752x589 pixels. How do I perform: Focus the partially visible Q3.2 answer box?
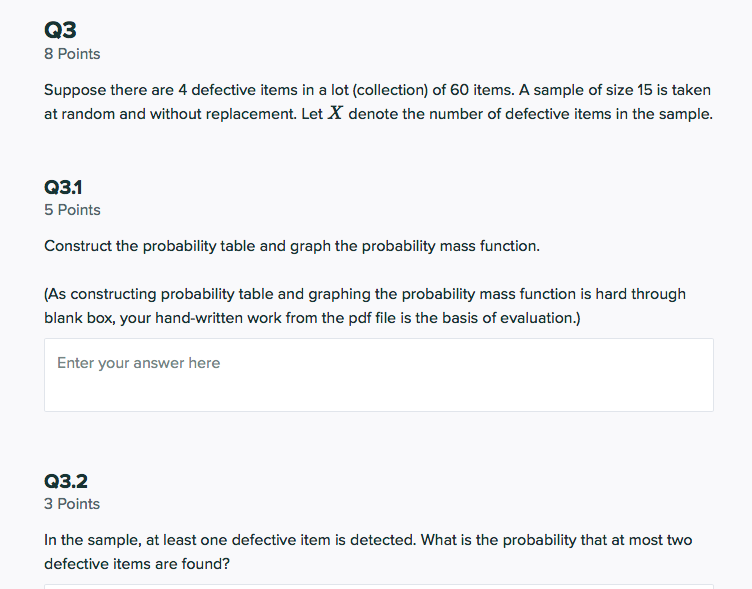[x=379, y=587]
